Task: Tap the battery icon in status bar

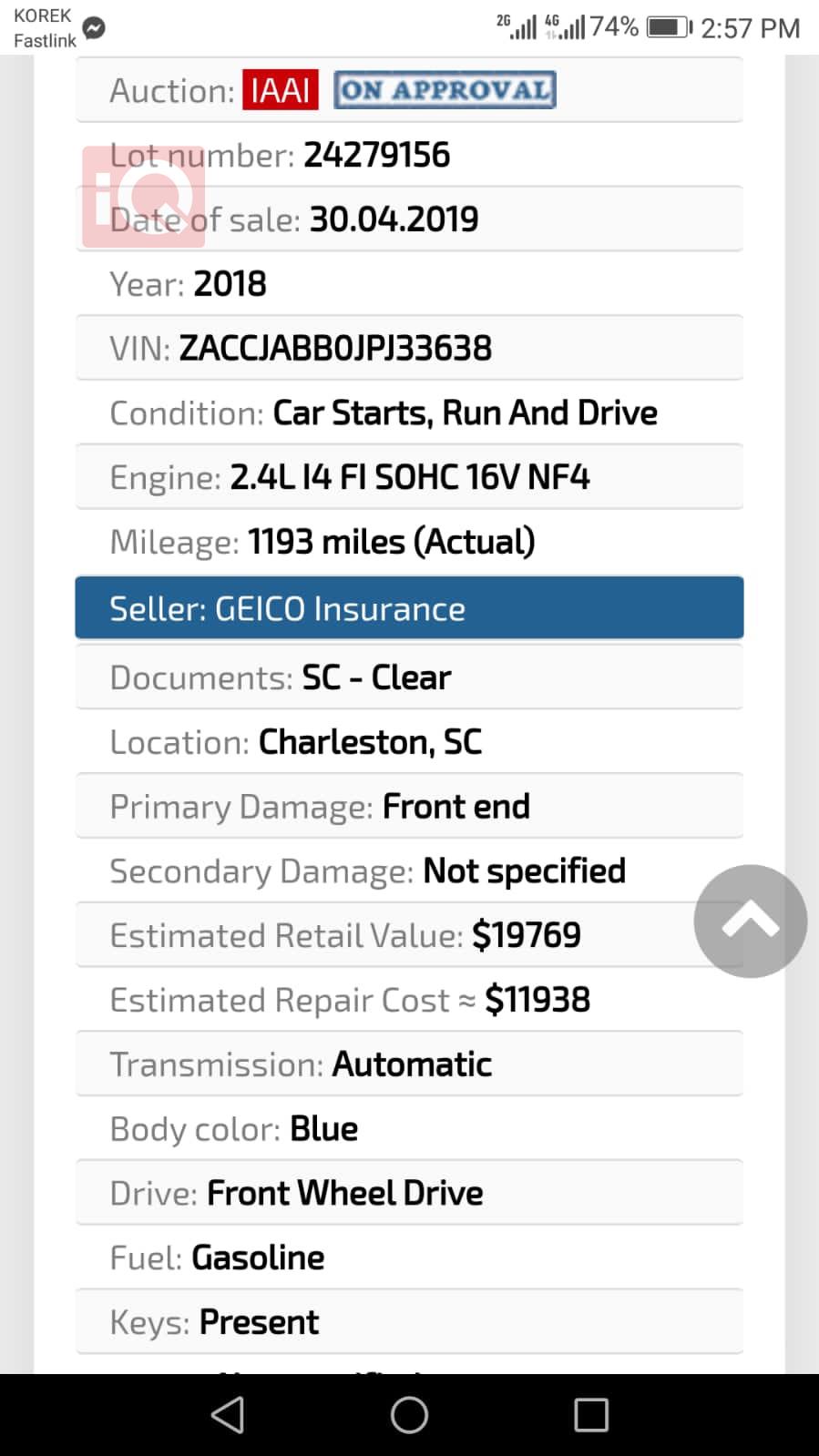Action: pos(670,27)
